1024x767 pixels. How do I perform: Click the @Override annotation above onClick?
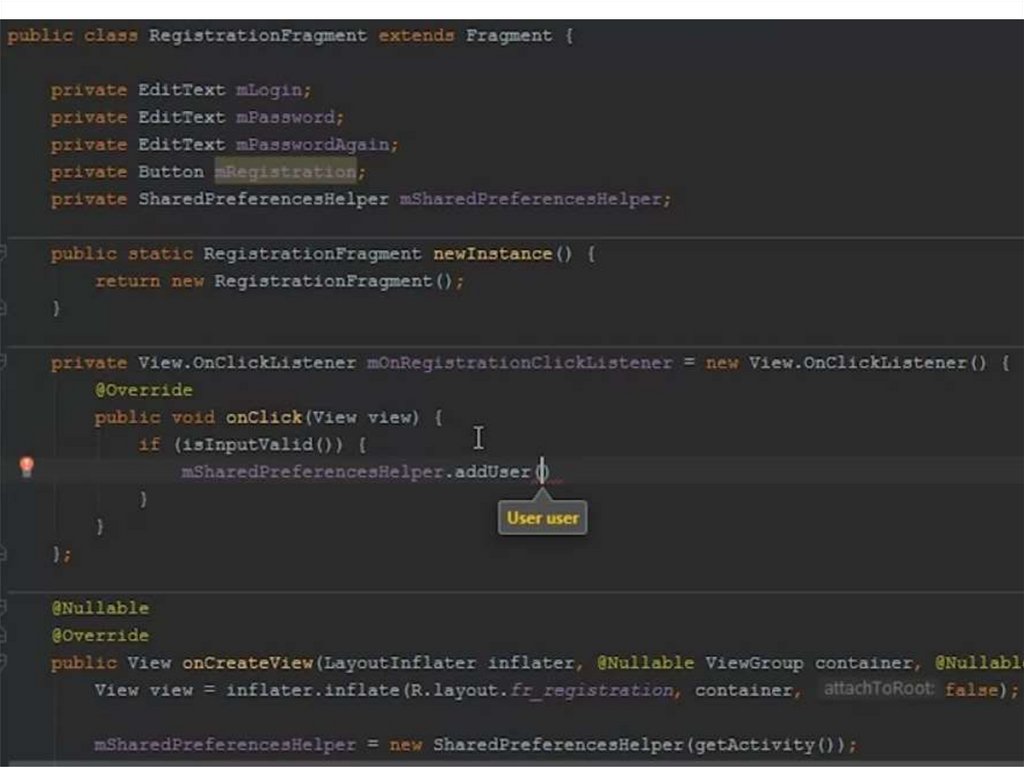pyautogui.click(x=143, y=390)
